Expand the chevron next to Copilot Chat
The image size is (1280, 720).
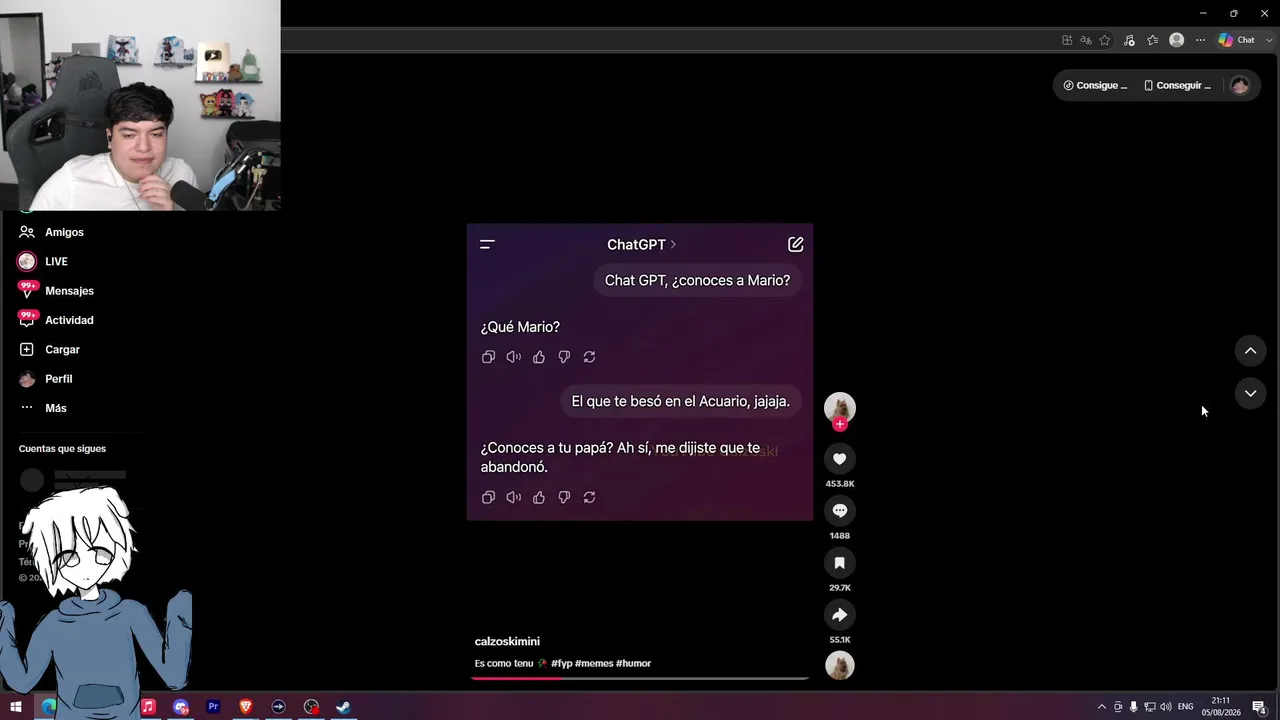[1267, 40]
